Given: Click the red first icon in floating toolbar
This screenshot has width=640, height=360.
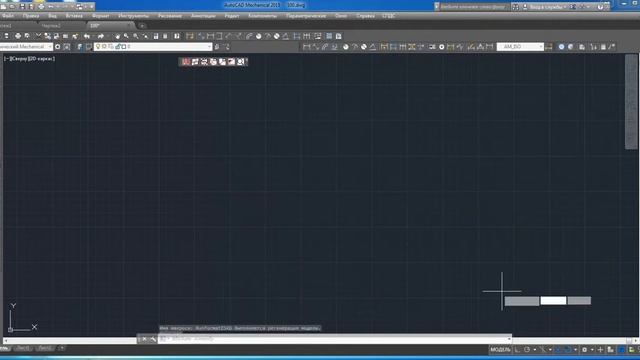Looking at the screenshot, I should tap(186, 62).
